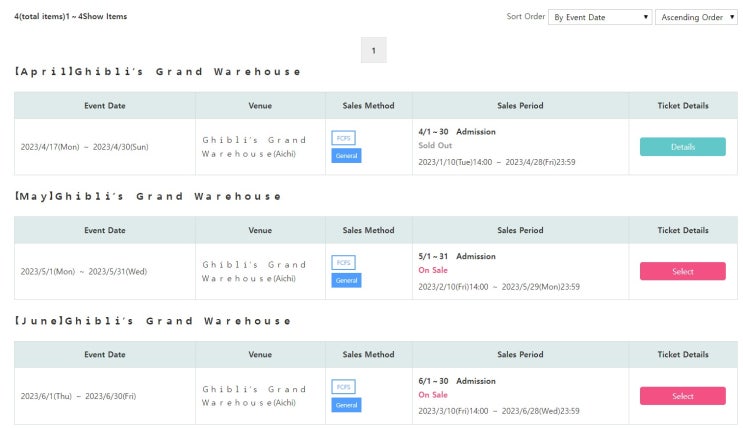The height and width of the screenshot is (428, 743).
Task: Click the General badge in the June row
Action: pyautogui.click(x=346, y=405)
